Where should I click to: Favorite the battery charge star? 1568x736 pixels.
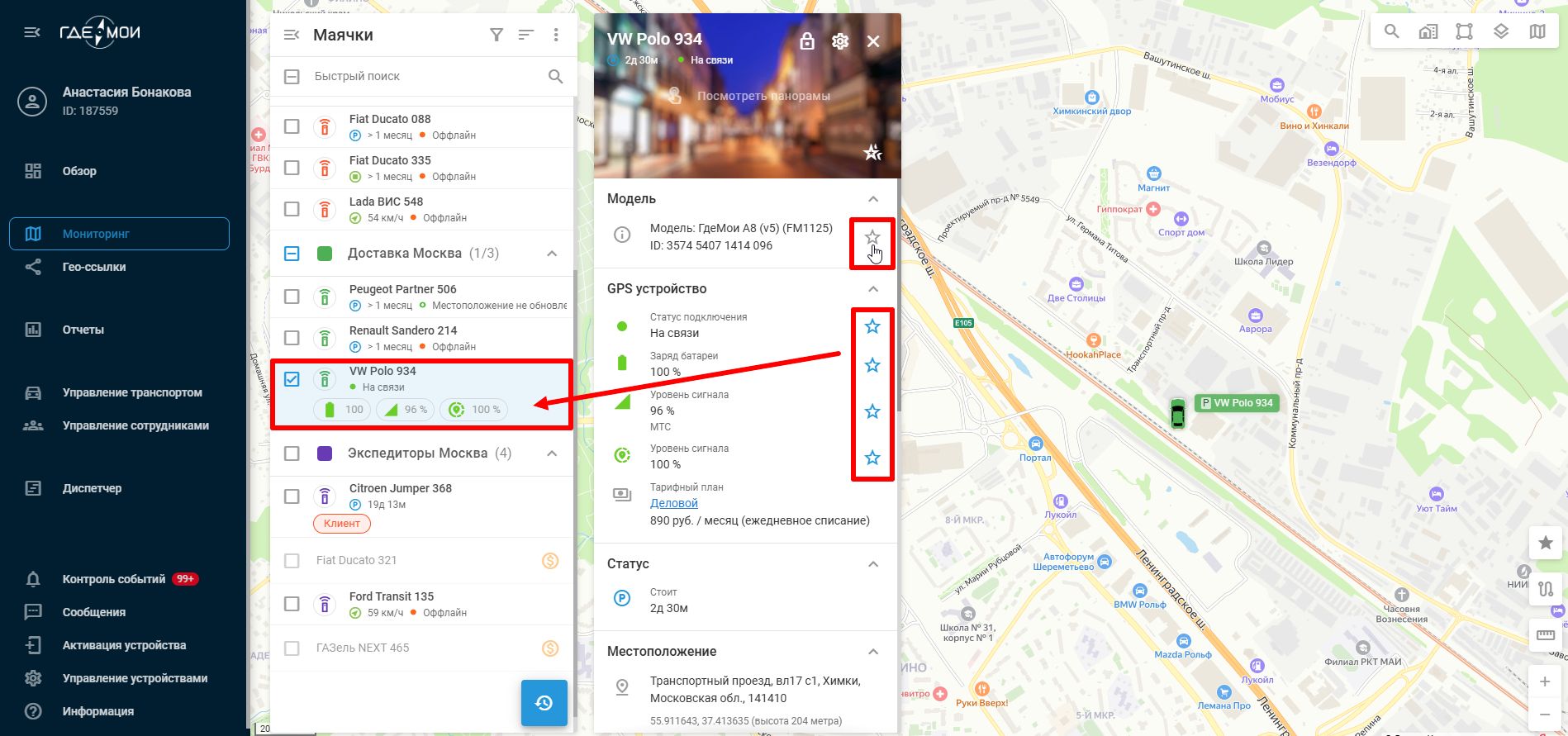(872, 365)
